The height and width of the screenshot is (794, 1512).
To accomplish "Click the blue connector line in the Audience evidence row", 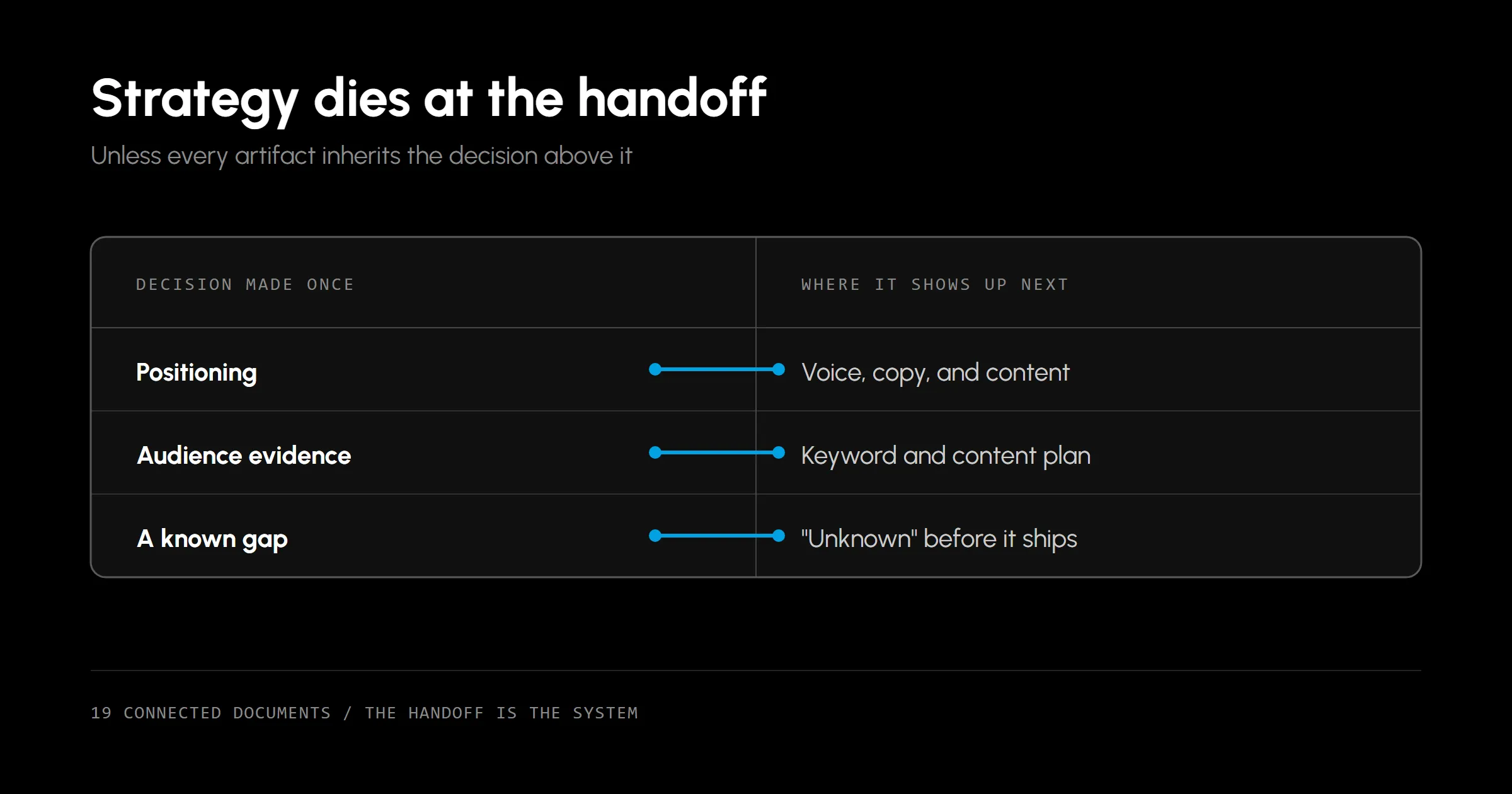I will click(717, 452).
